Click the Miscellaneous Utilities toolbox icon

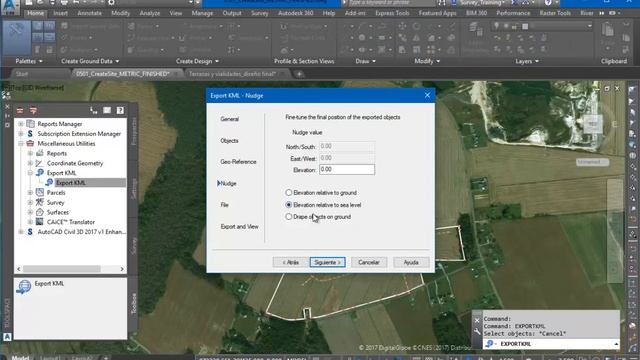click(30, 143)
